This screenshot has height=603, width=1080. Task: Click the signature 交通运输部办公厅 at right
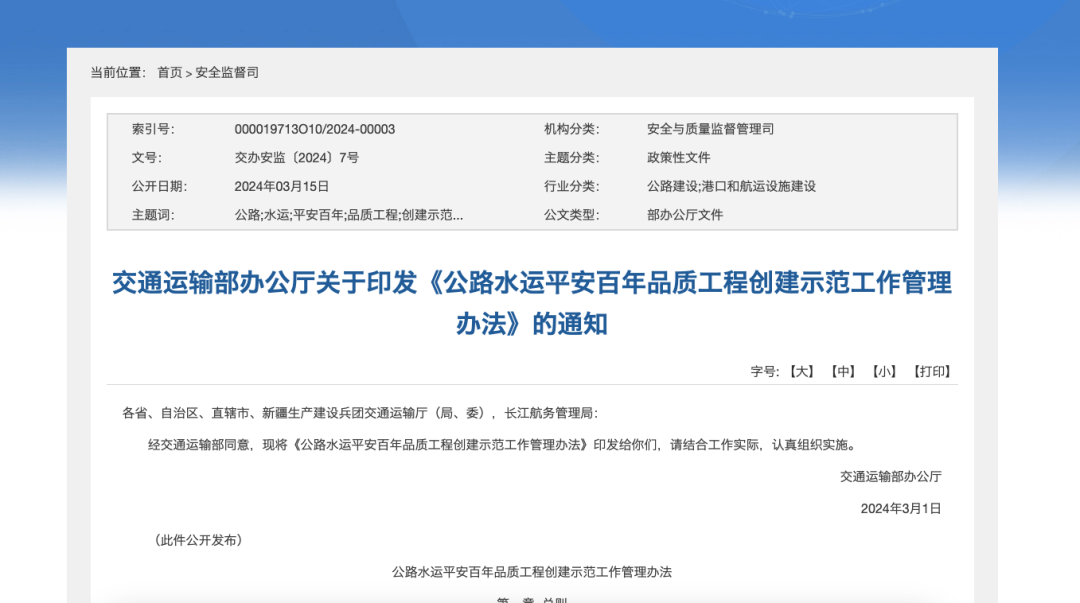pos(890,477)
